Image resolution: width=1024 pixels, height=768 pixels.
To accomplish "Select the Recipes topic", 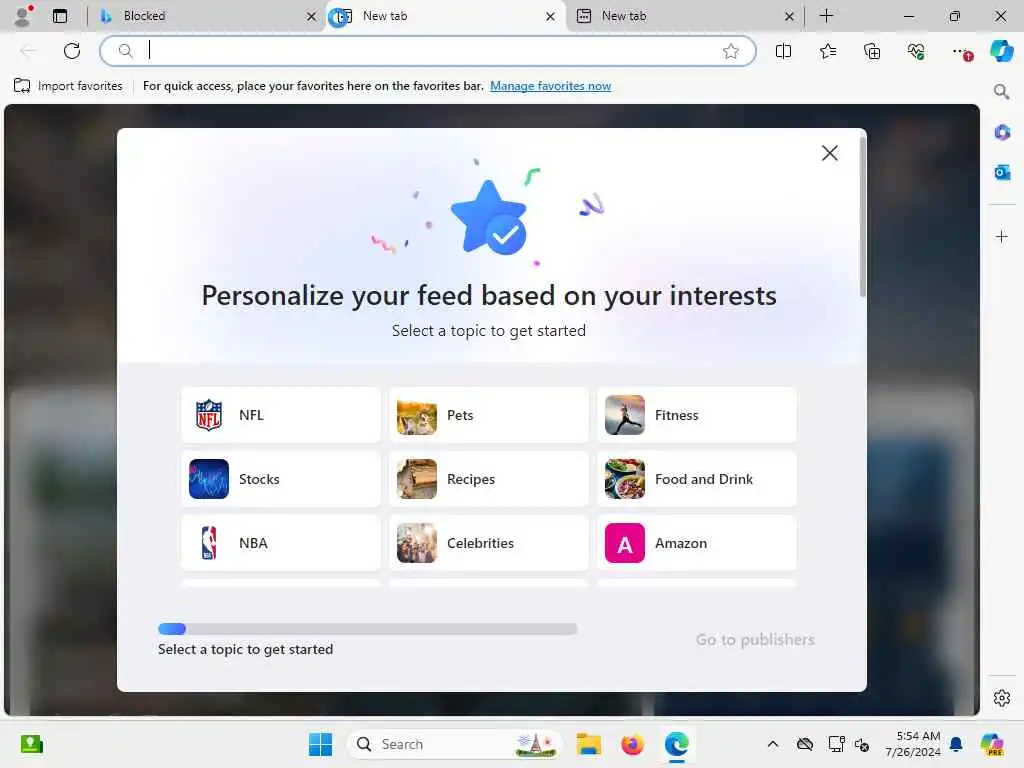I will pos(488,479).
